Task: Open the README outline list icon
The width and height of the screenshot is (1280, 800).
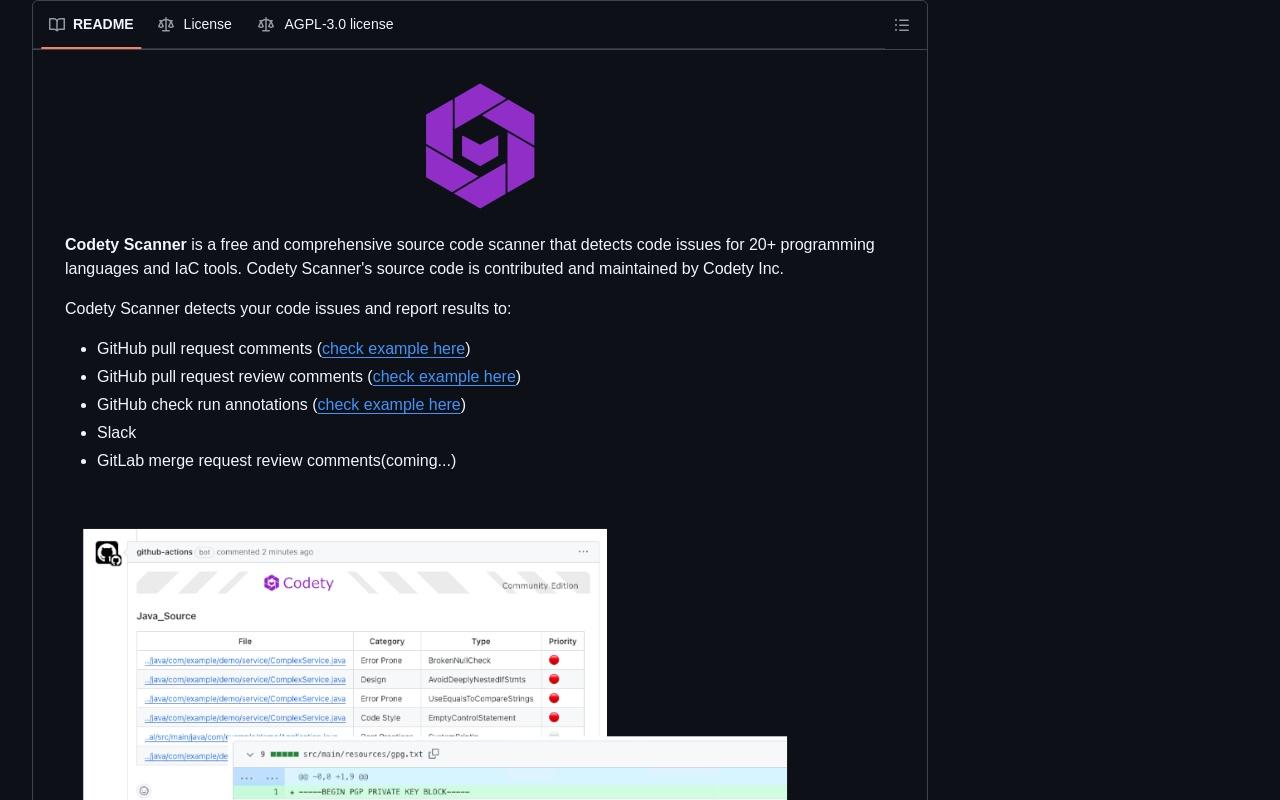Action: (x=902, y=25)
